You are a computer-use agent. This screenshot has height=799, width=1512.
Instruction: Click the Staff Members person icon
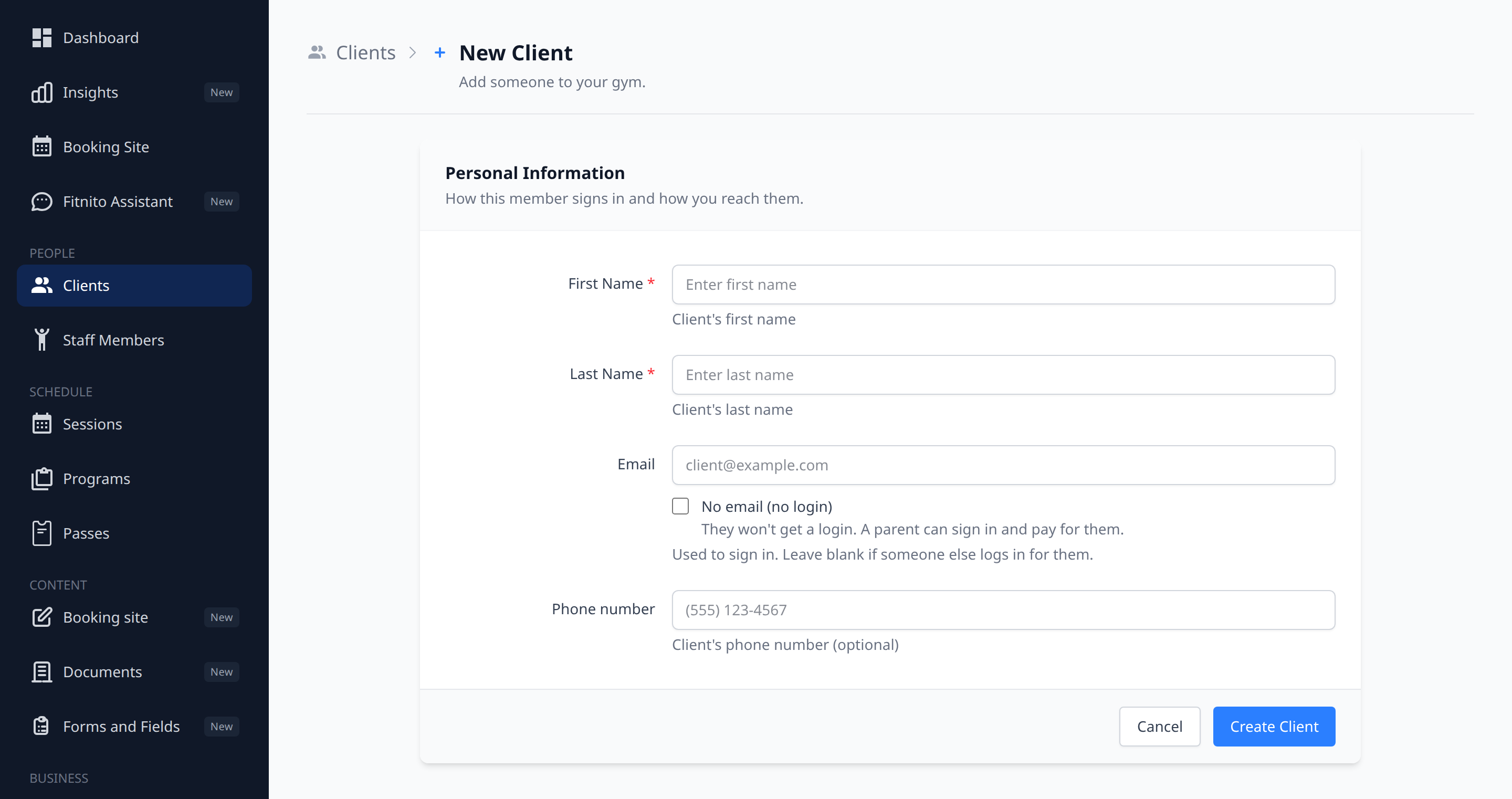[41, 340]
